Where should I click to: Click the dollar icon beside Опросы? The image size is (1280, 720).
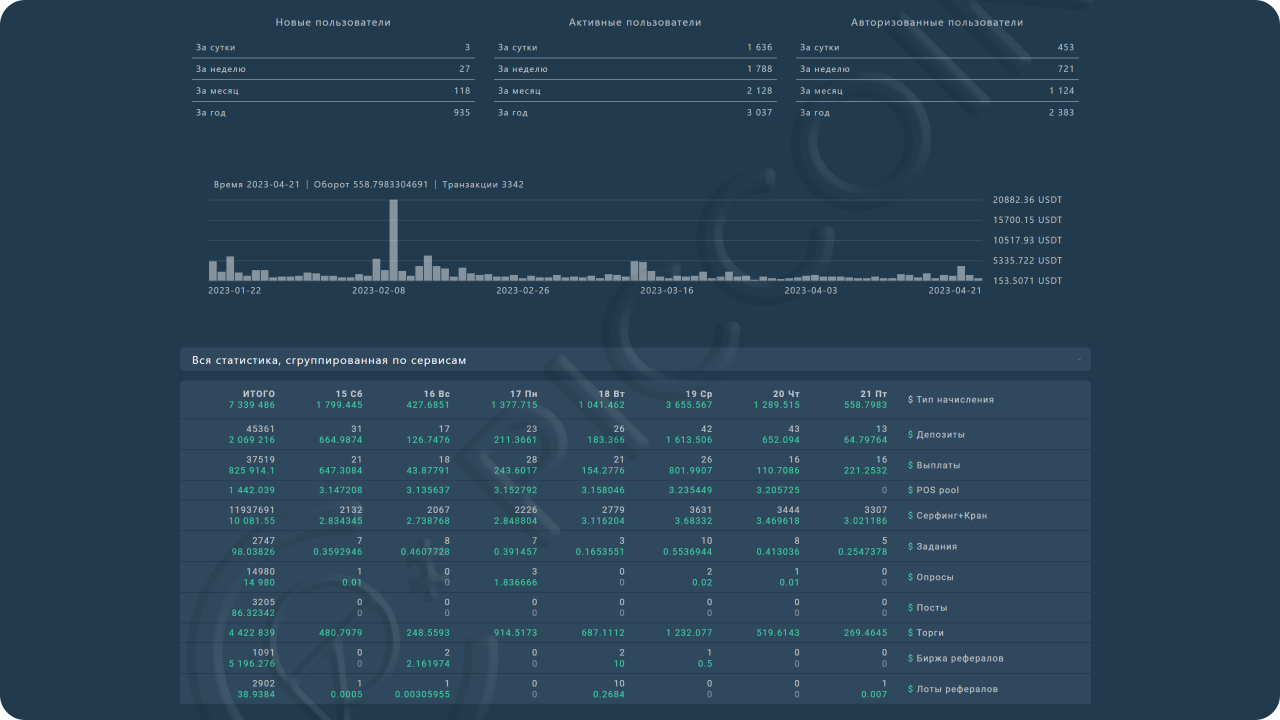pos(910,578)
